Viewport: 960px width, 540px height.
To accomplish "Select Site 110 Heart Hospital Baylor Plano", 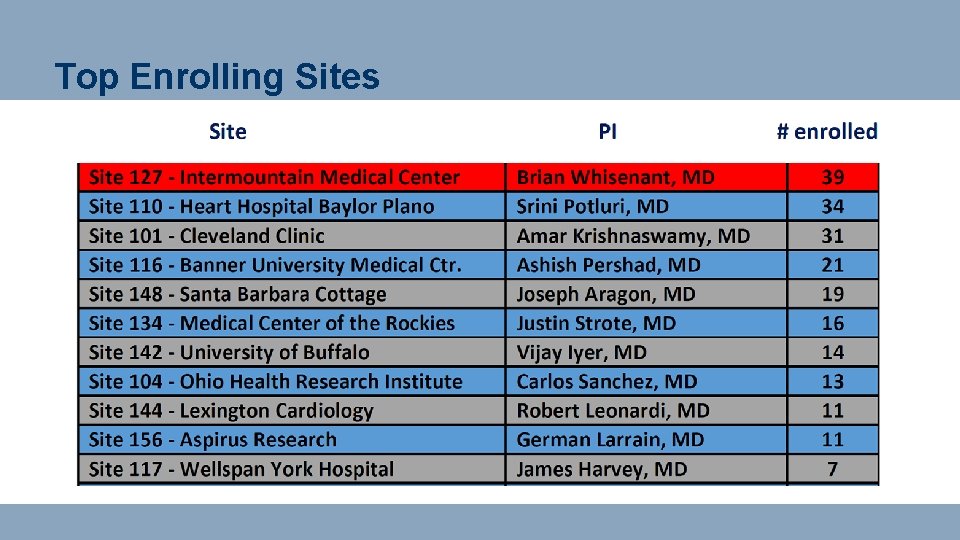I will pyautogui.click(x=262, y=207).
